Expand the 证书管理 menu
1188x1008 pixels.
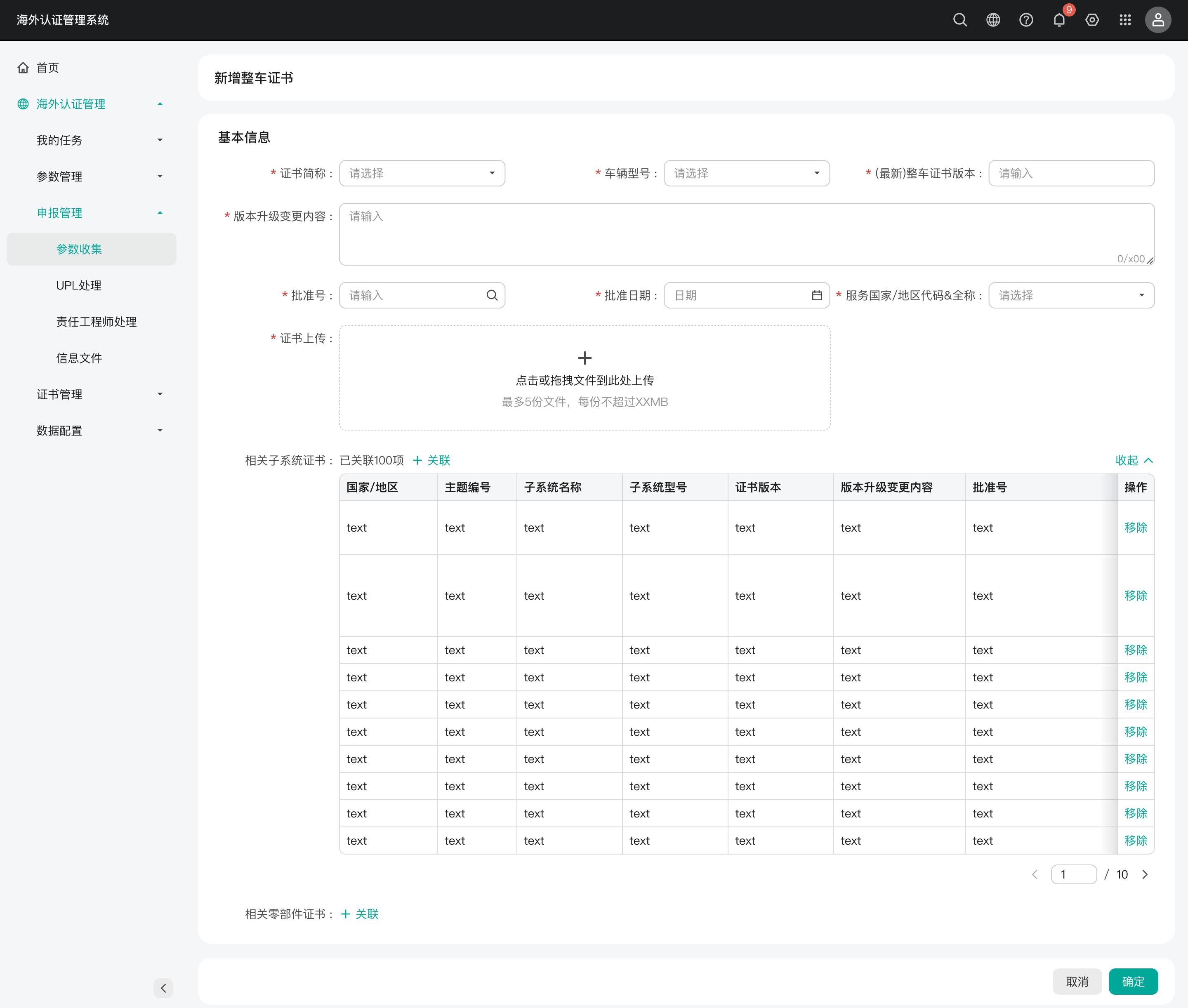[92, 394]
